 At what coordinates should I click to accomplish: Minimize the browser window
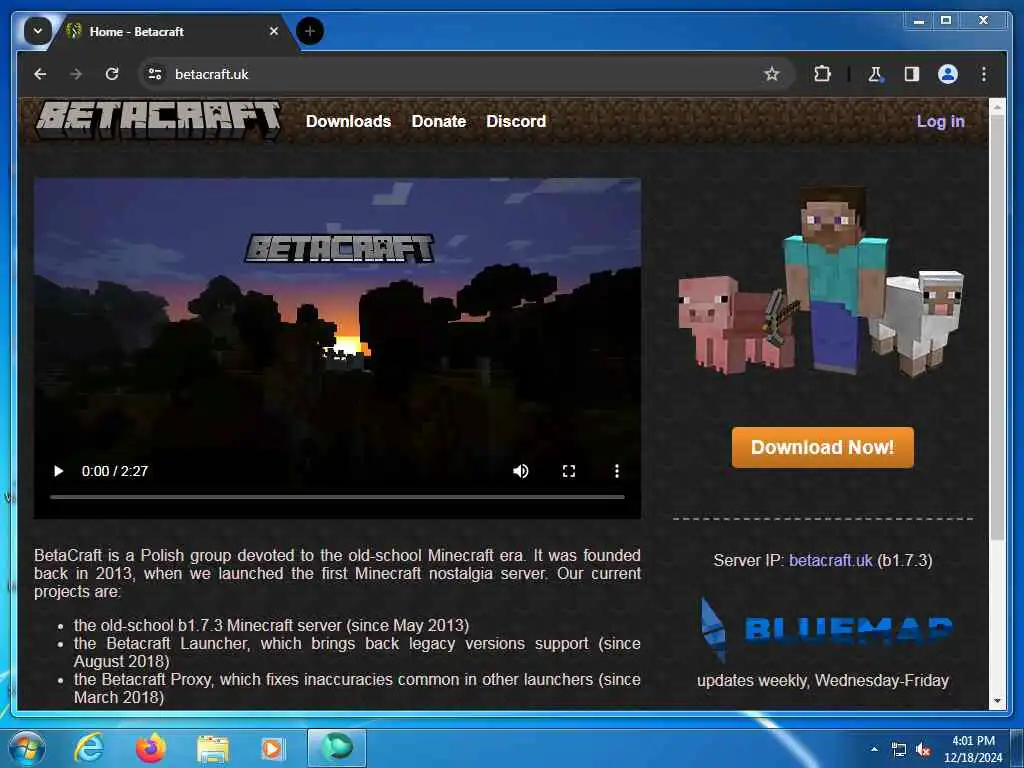[x=919, y=21]
